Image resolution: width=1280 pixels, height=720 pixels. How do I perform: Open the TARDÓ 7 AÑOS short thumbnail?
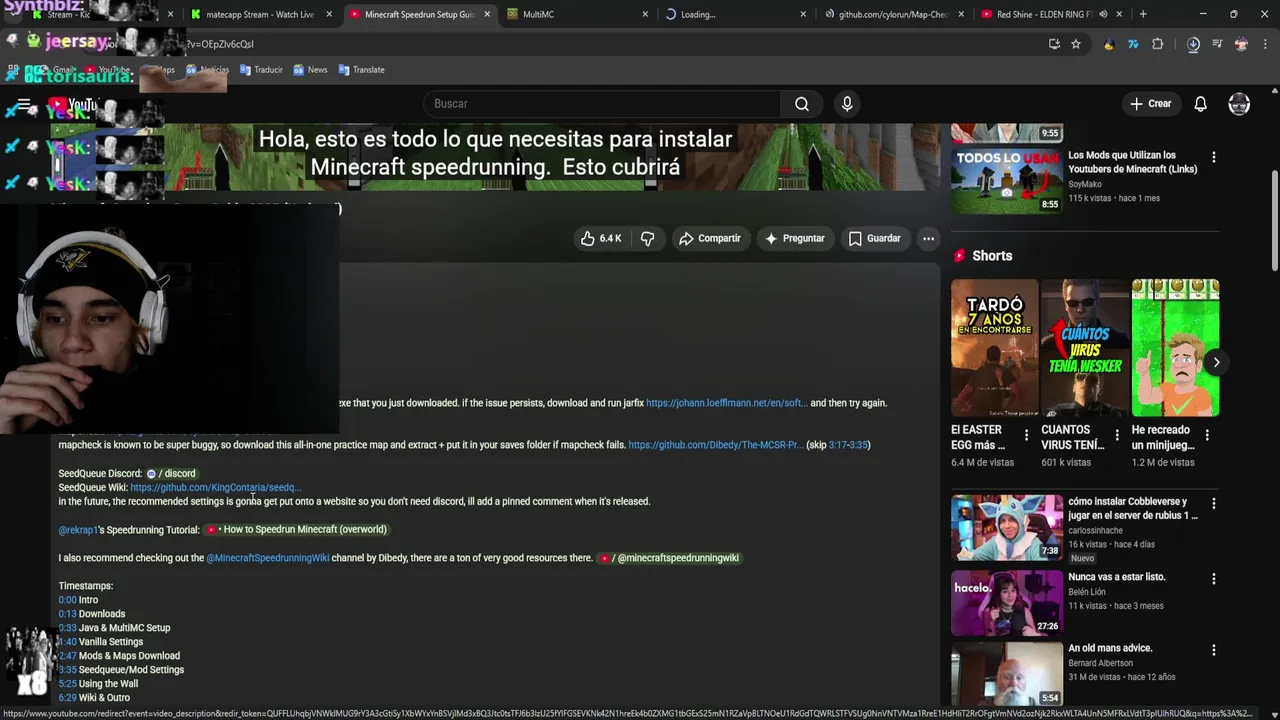pyautogui.click(x=994, y=347)
